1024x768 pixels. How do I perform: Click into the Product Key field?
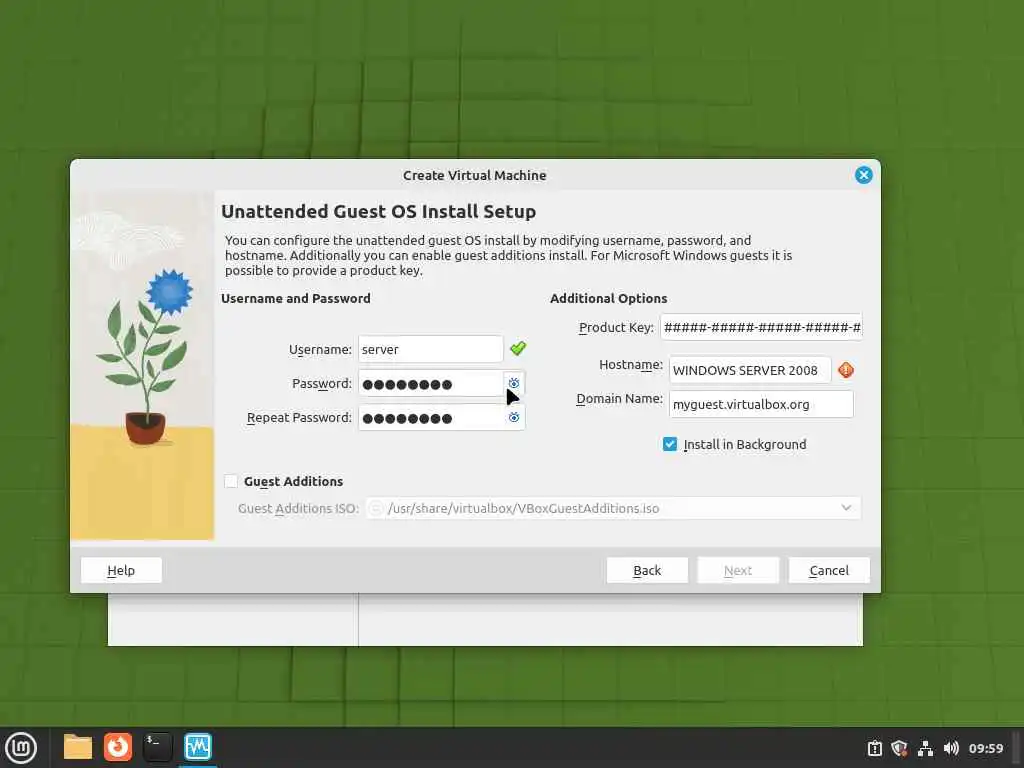(x=761, y=327)
